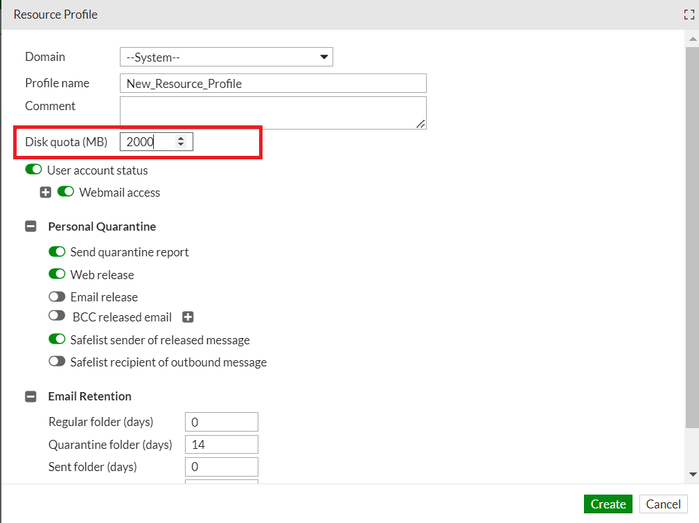Collapse the Email Retention section
This screenshot has height=523, width=699.
point(31,396)
